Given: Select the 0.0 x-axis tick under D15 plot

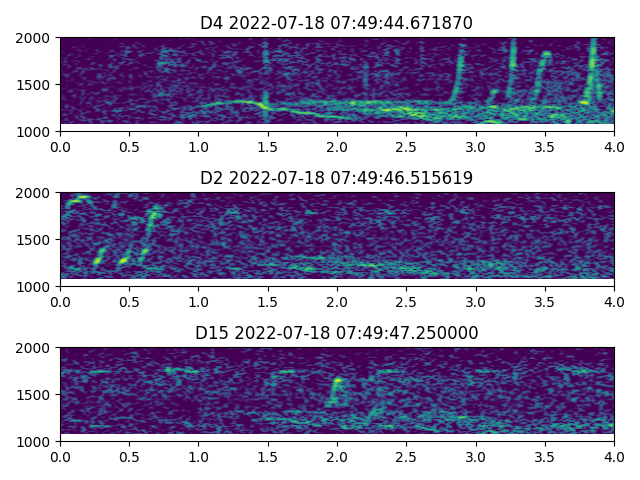Looking at the screenshot, I should tap(60, 456).
